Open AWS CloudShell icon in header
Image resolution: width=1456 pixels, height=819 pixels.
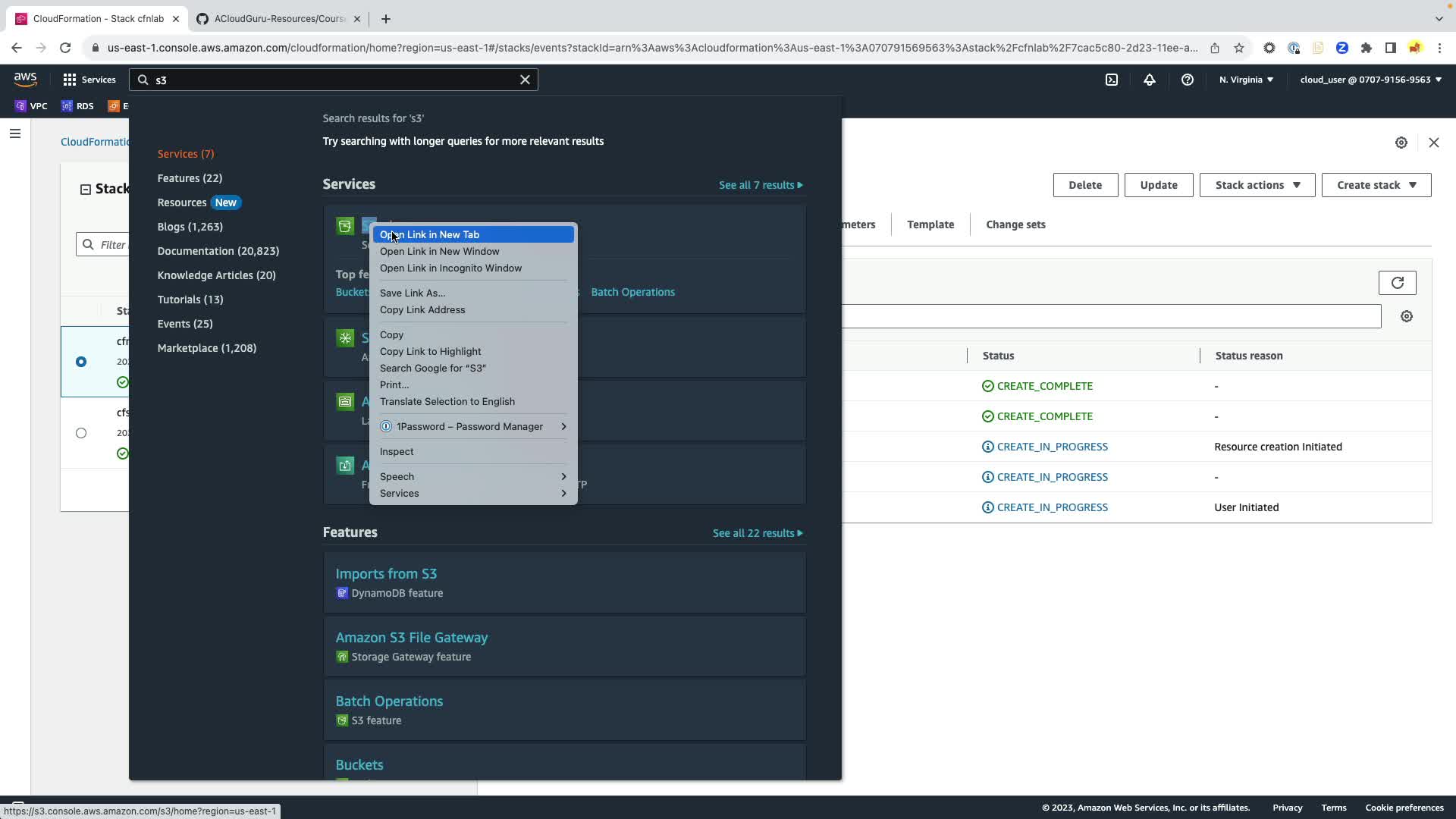[x=1111, y=80]
